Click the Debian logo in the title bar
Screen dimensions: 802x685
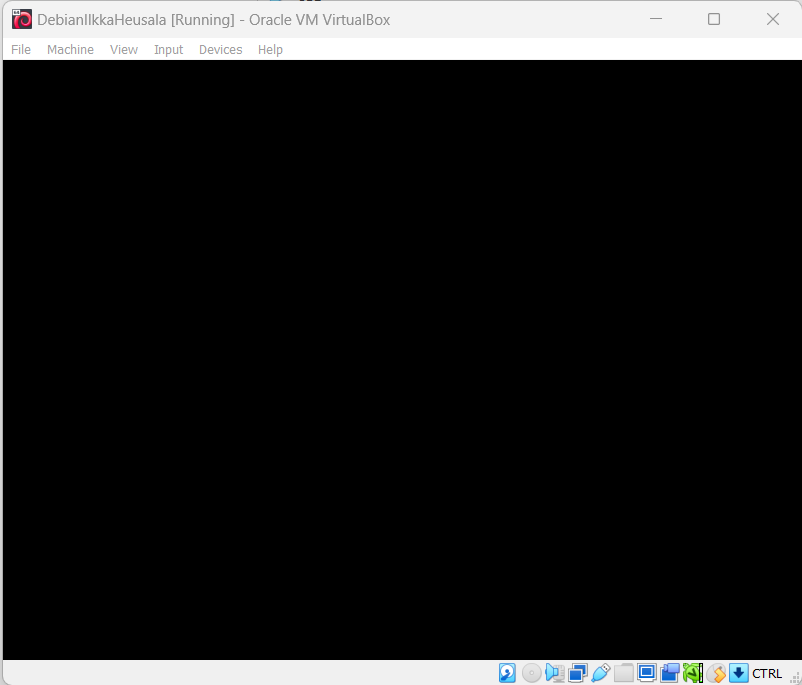point(22,19)
